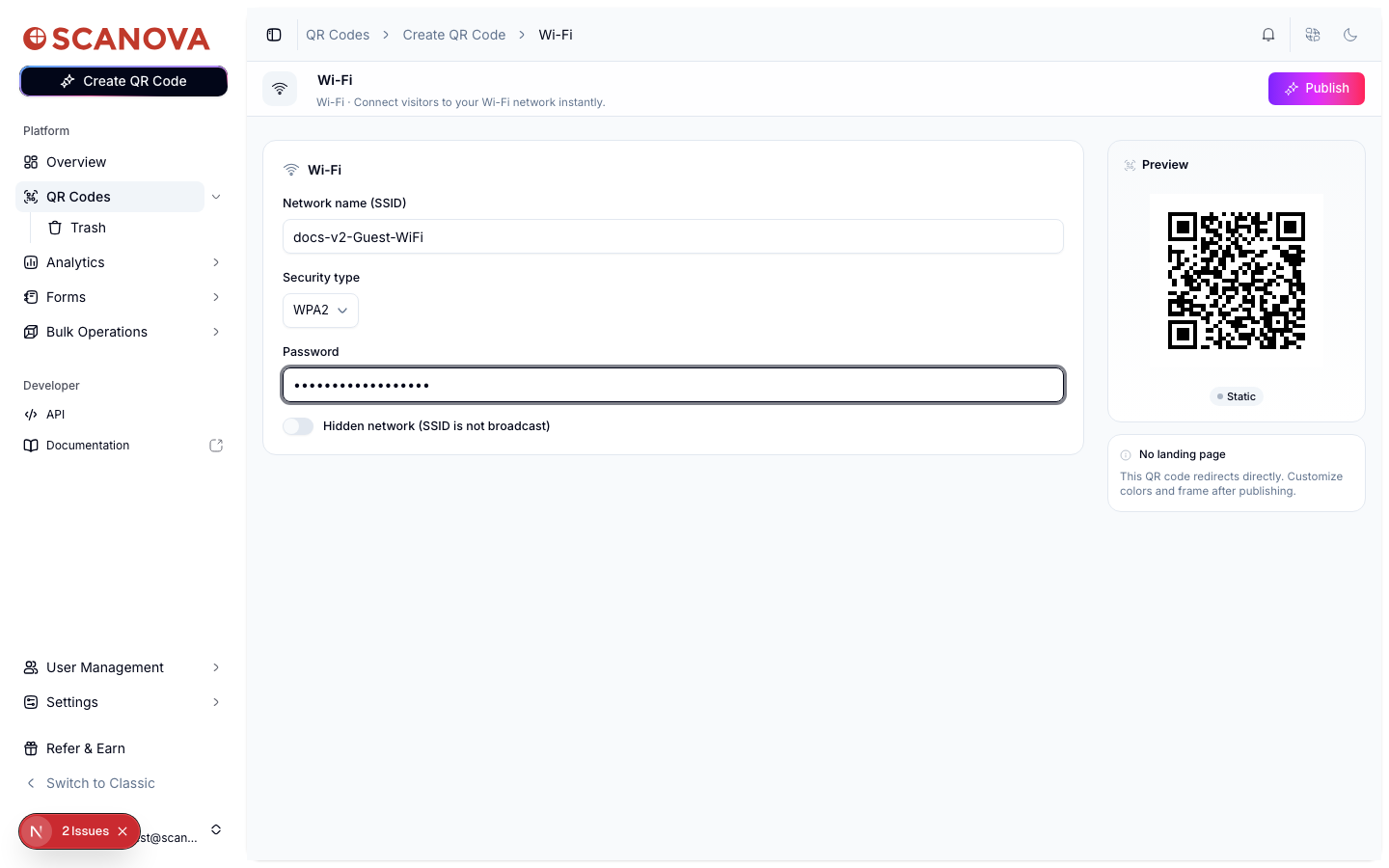
Task: Toggle the sidebar panel icon
Action: (x=274, y=35)
